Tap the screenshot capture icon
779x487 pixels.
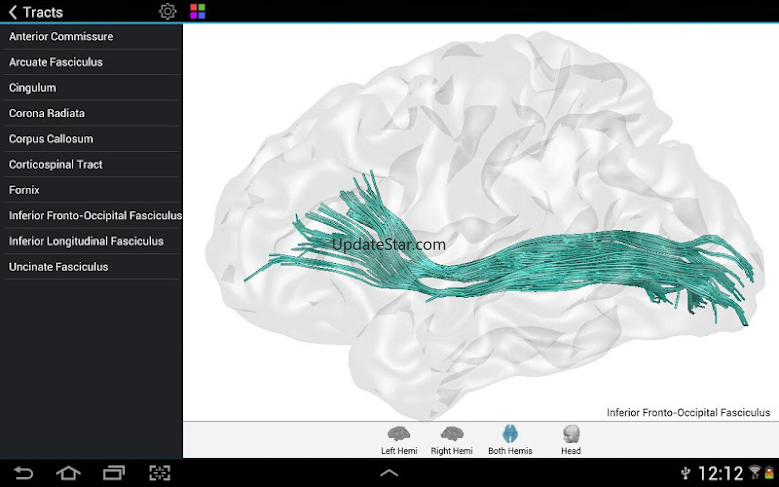160,473
